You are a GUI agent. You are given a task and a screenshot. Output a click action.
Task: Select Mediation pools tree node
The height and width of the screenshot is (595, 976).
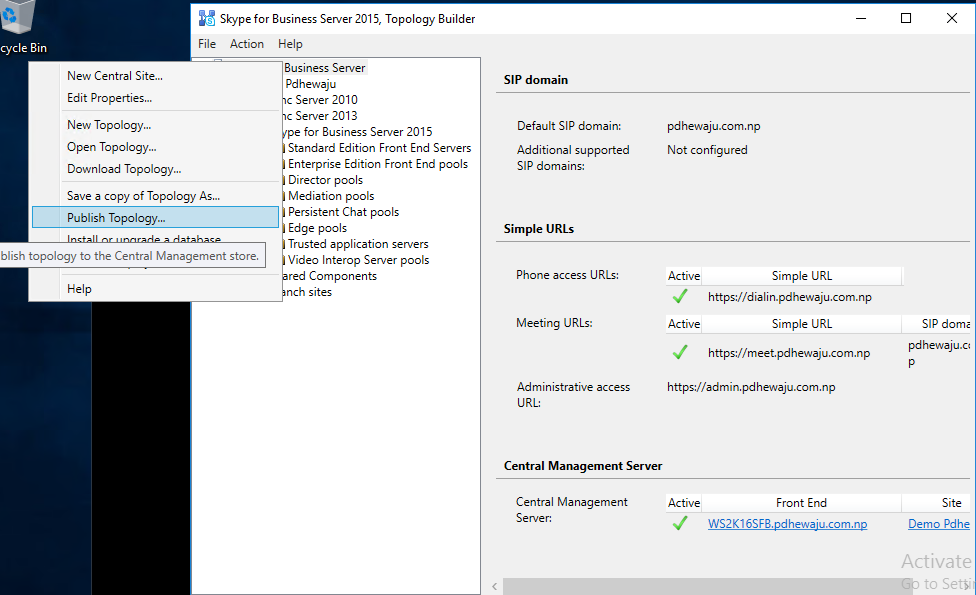[331, 196]
